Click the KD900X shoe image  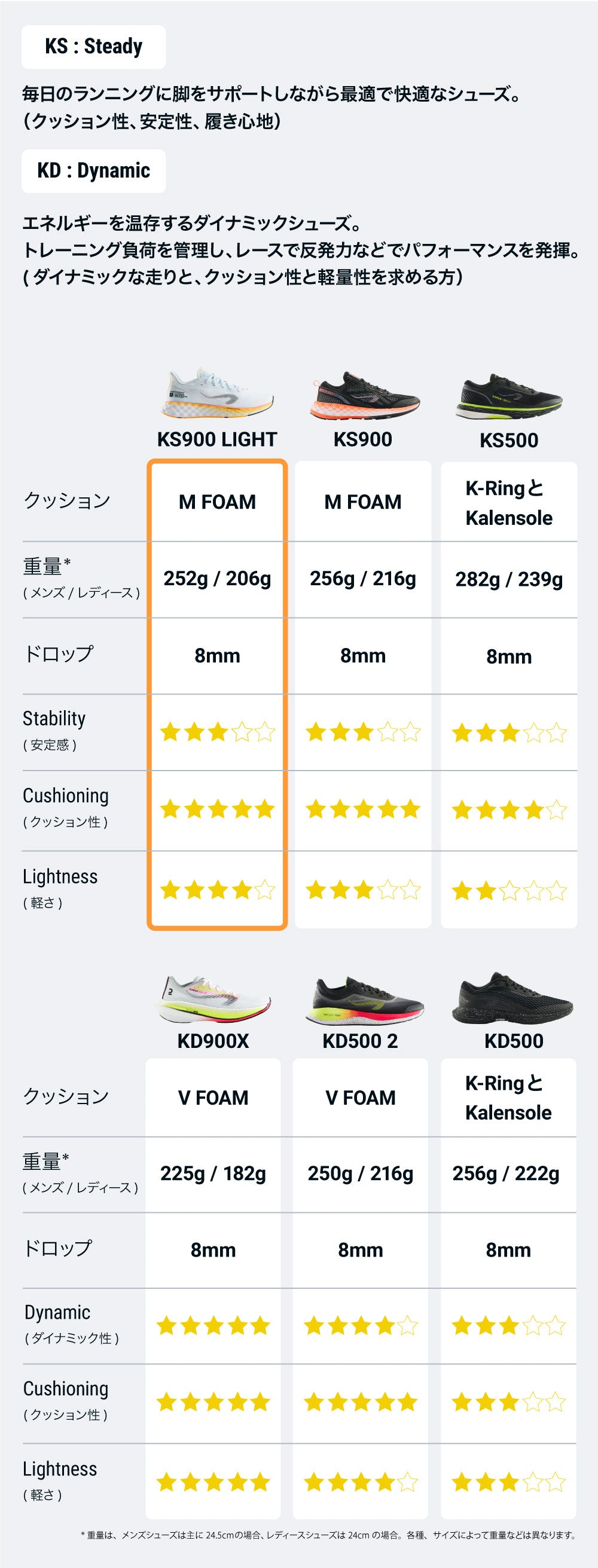pos(213,999)
